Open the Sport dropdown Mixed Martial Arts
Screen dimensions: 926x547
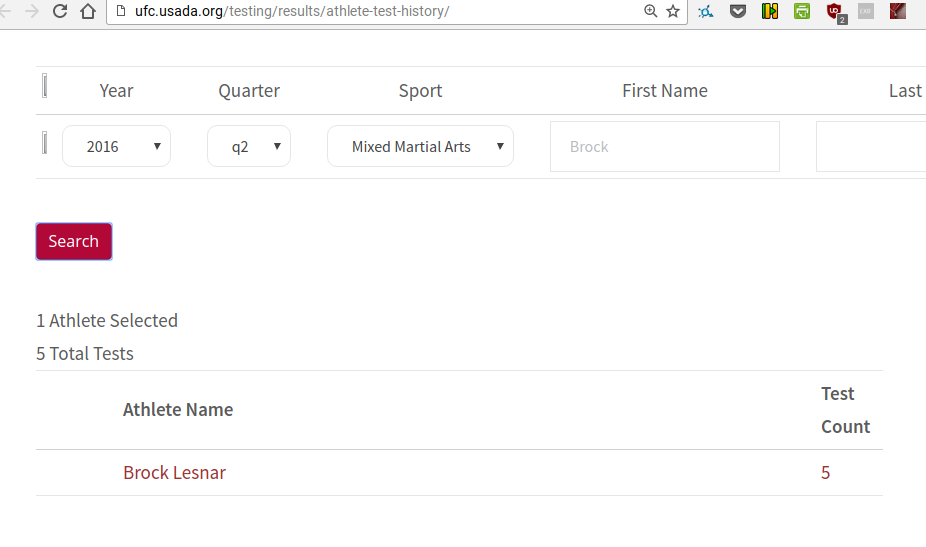[420, 146]
